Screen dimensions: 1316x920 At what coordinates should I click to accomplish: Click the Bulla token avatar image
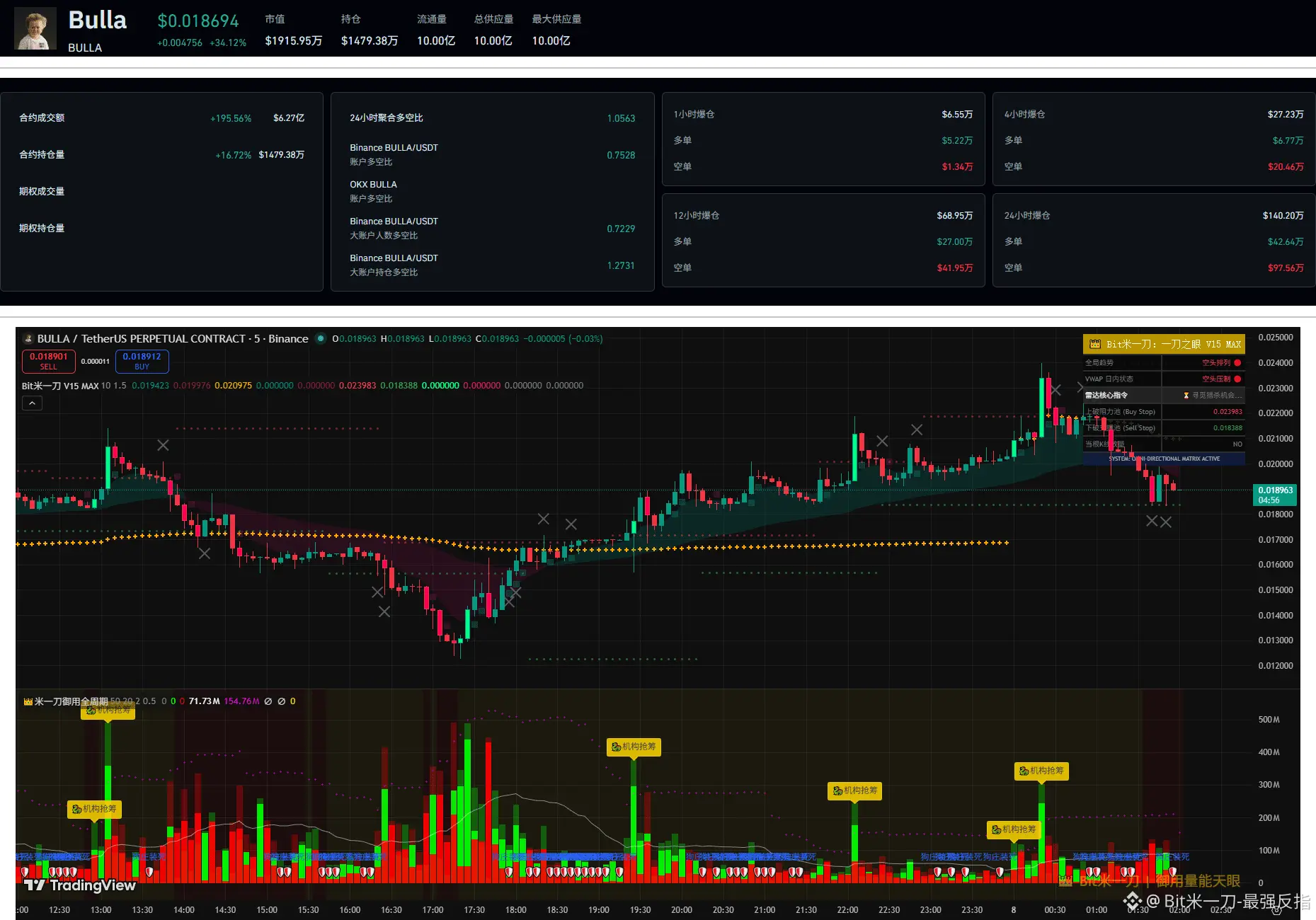(35, 29)
